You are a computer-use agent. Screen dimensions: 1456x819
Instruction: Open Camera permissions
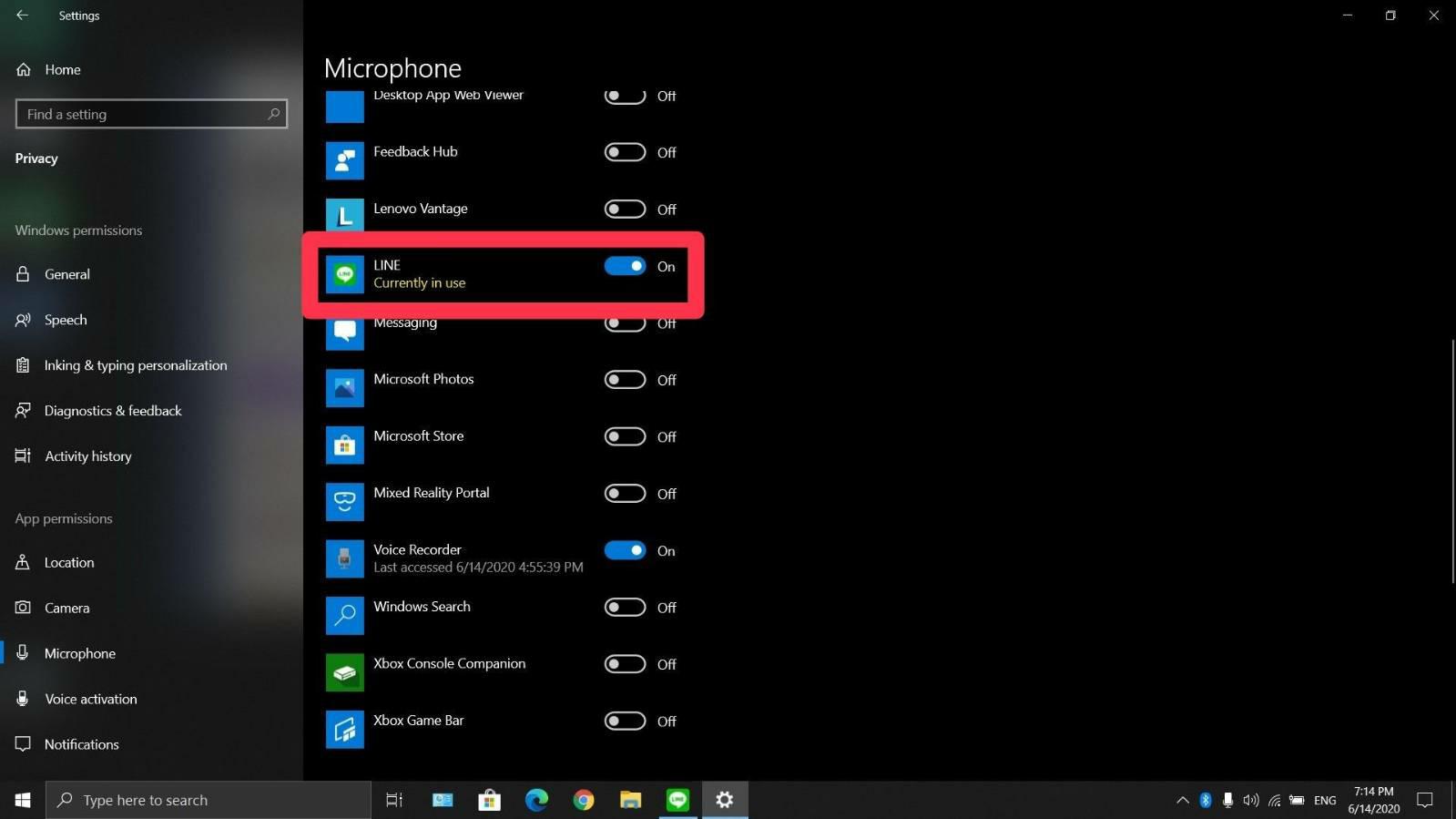(151, 608)
